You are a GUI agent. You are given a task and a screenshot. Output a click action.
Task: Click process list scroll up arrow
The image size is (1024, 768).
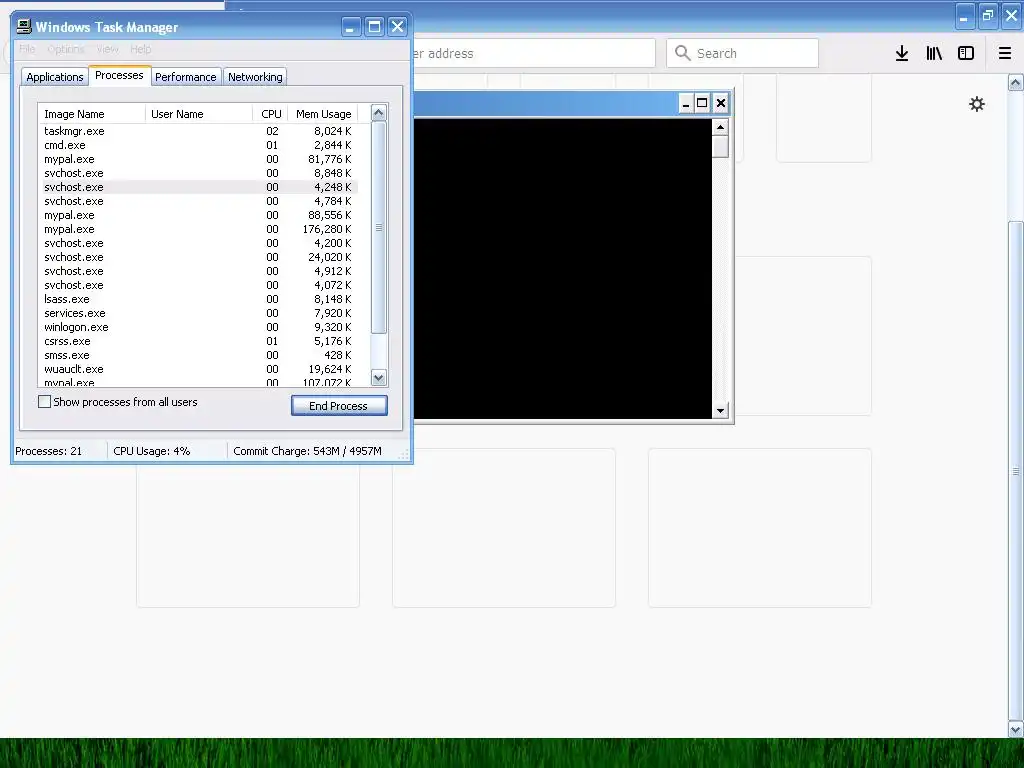(379, 112)
